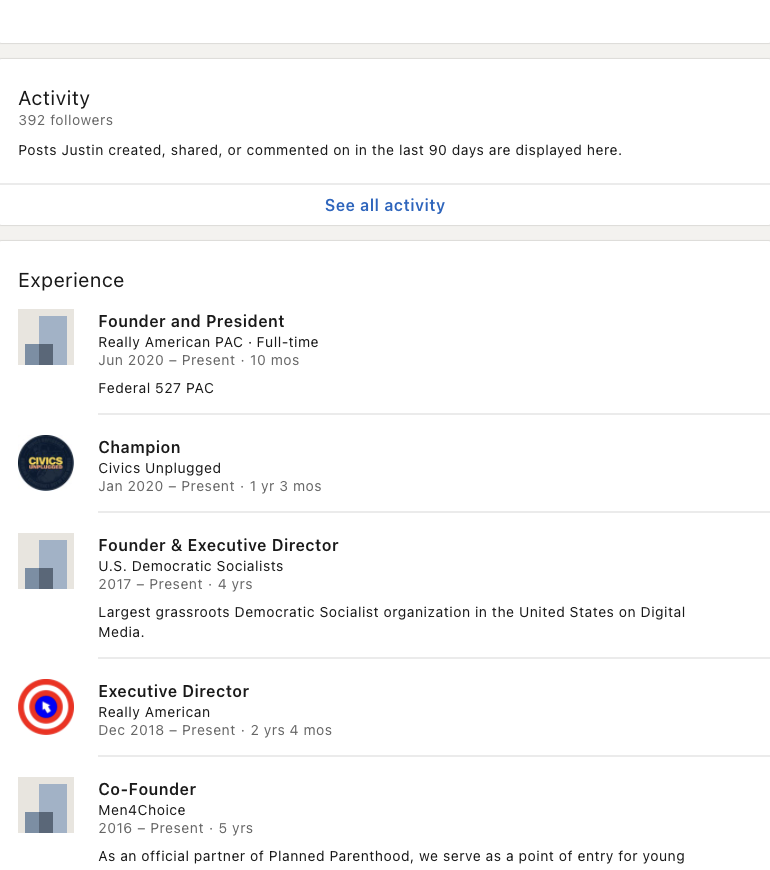Viewport: 770px width, 870px height.
Task: Click the Executive Director job title
Action: click(x=173, y=691)
